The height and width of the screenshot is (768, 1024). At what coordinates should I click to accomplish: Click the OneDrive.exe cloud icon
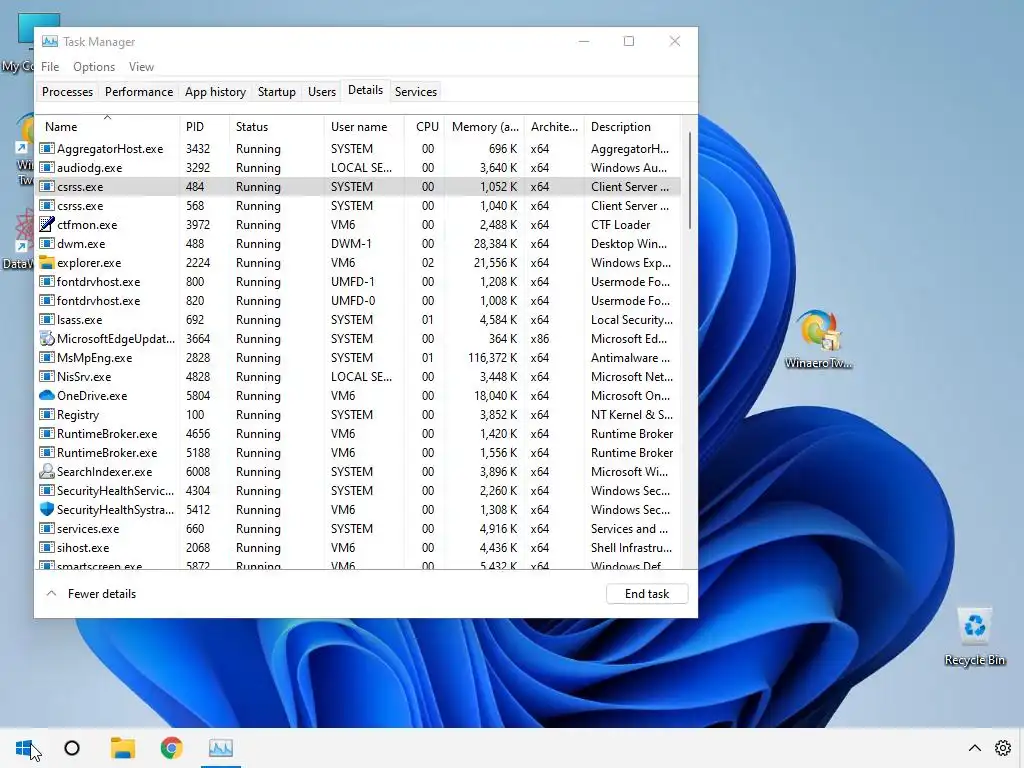point(46,396)
